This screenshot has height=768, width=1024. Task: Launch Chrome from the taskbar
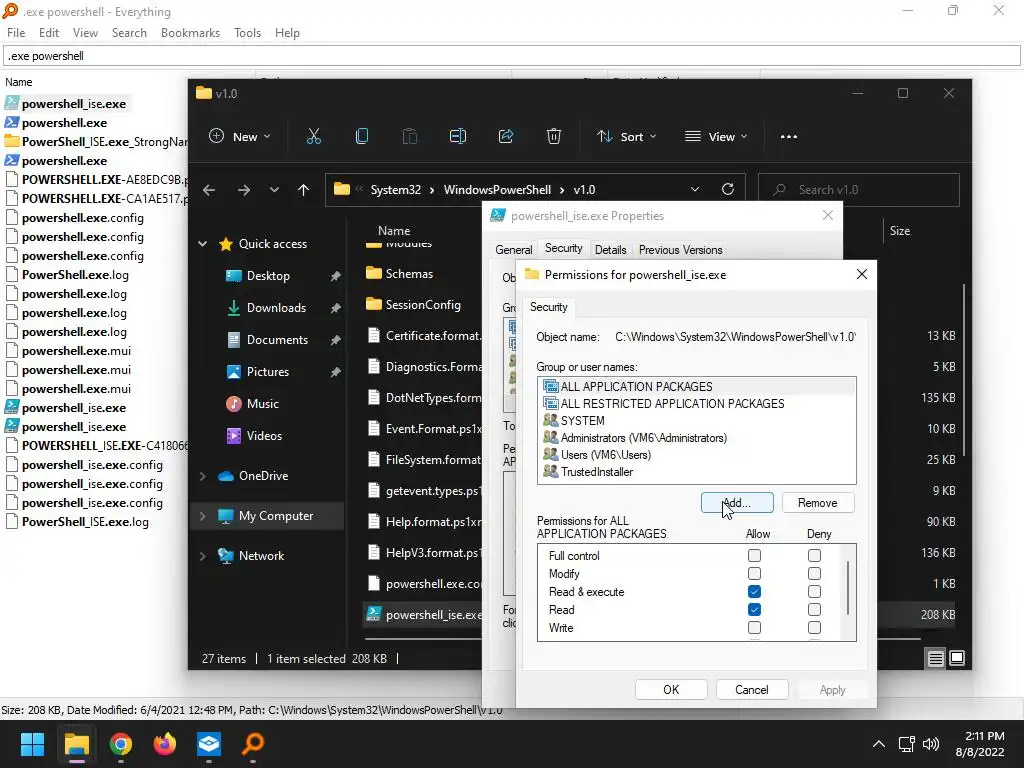[121, 744]
